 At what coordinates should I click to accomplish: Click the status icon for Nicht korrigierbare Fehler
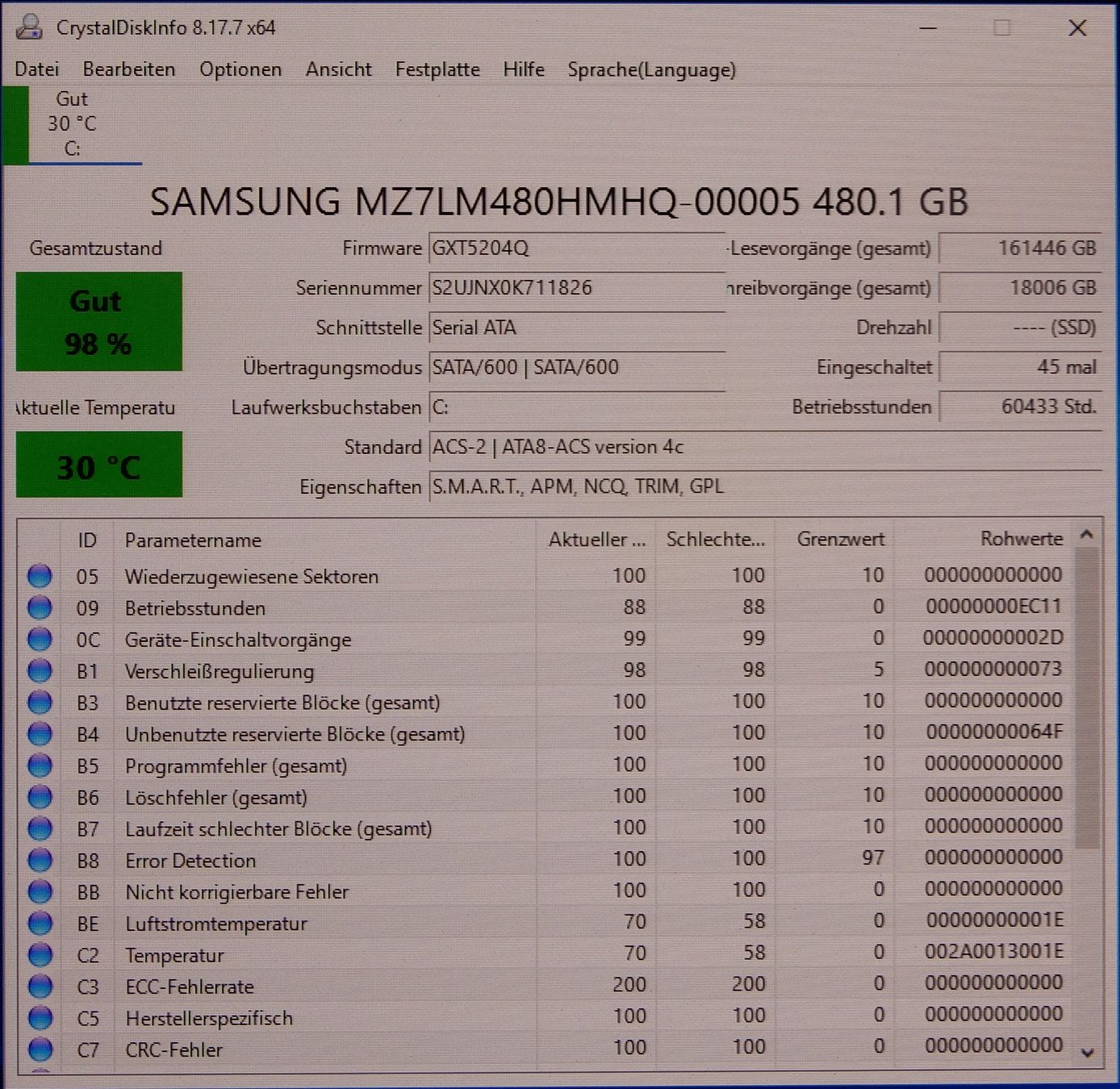click(x=40, y=891)
